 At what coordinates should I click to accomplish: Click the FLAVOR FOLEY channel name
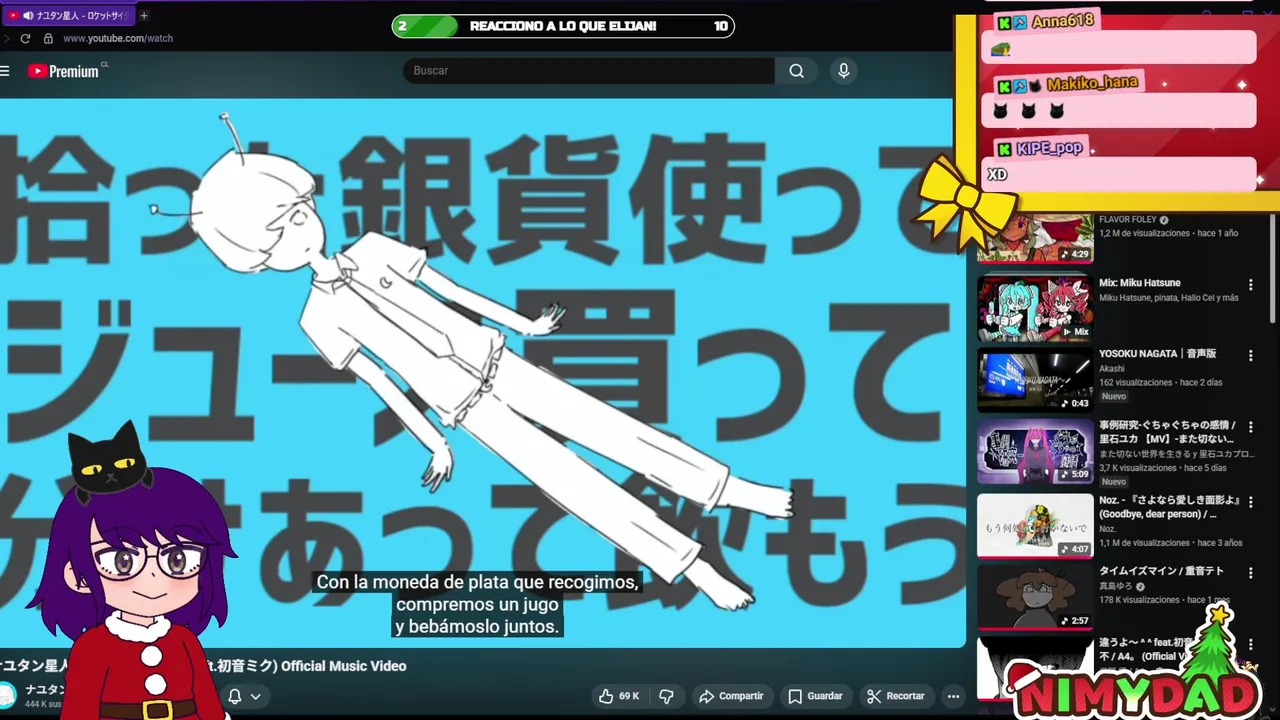point(1127,220)
